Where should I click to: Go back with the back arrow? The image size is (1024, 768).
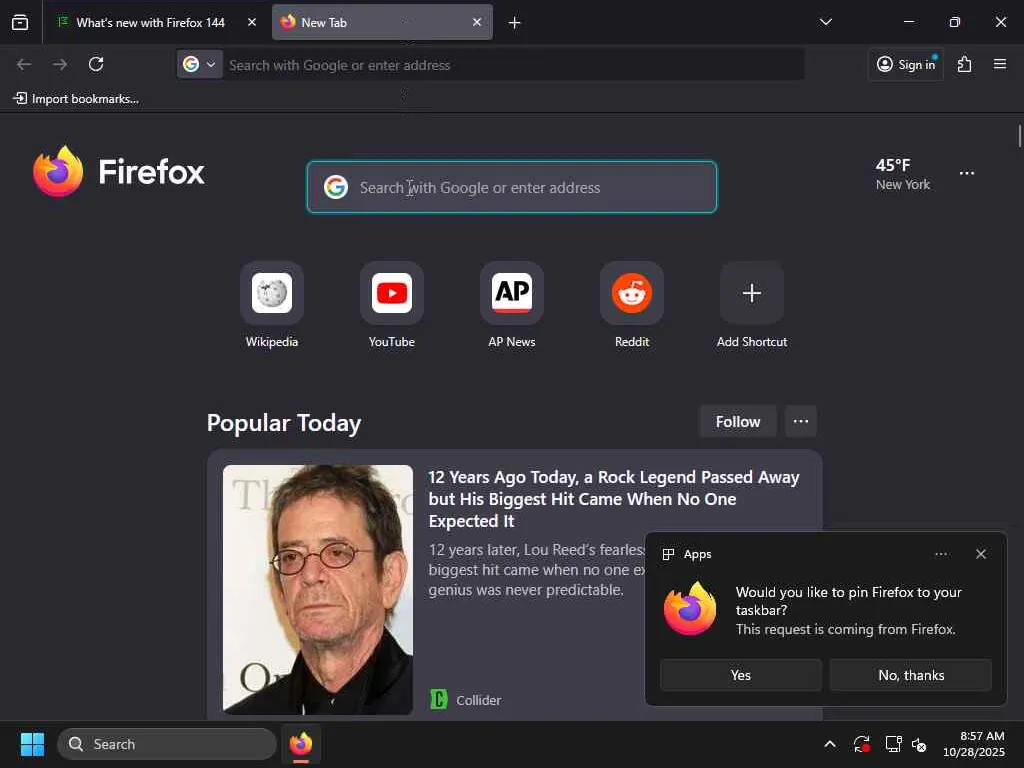click(24, 64)
